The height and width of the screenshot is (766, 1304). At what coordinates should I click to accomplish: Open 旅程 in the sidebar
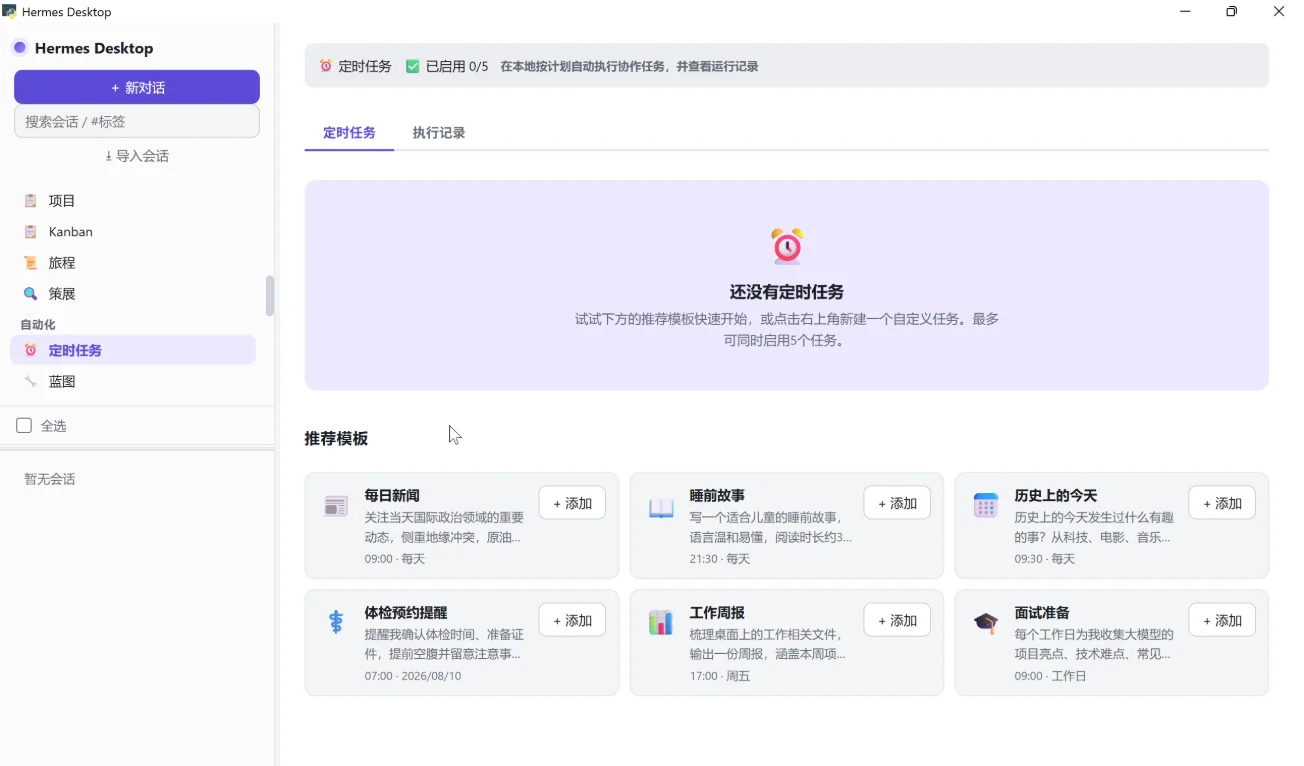133,263
